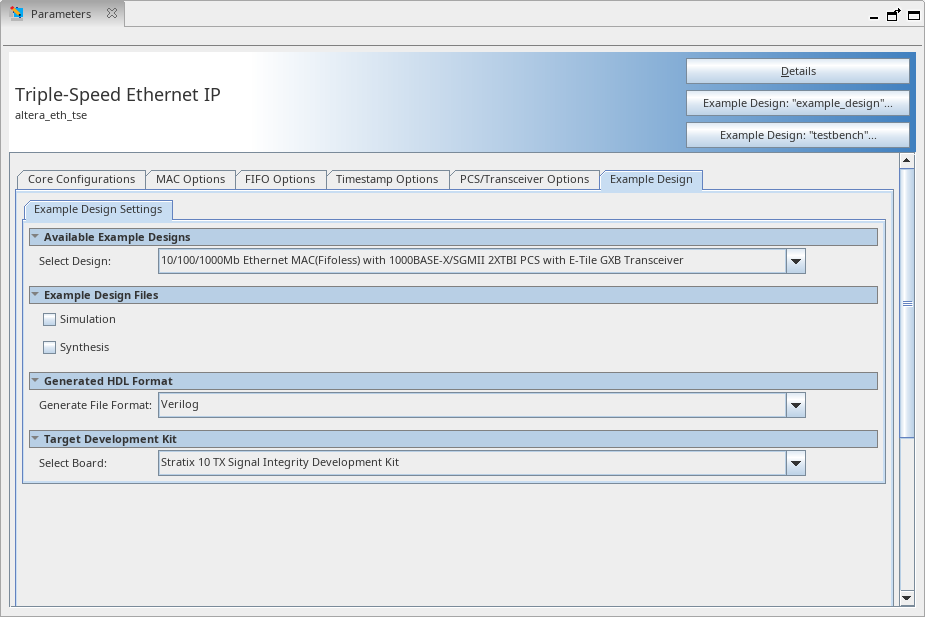Switch to the MAC Options tab
Screen dimensions: 925x617
[x=191, y=179]
